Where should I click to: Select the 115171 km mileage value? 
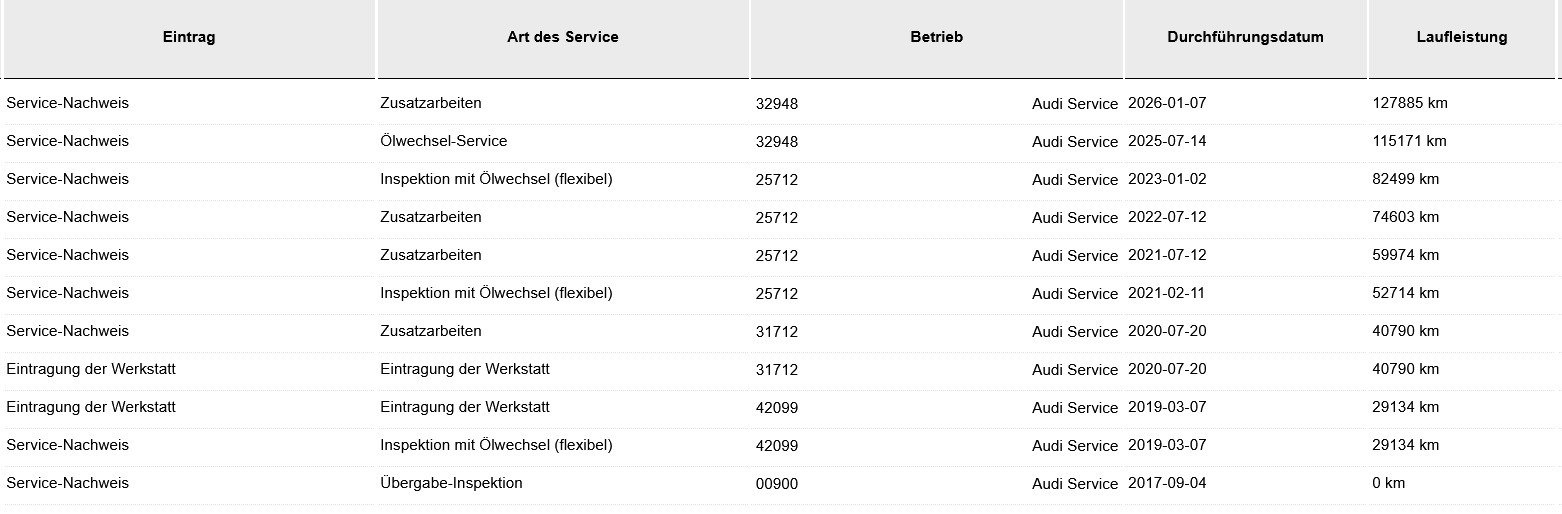tap(1409, 141)
